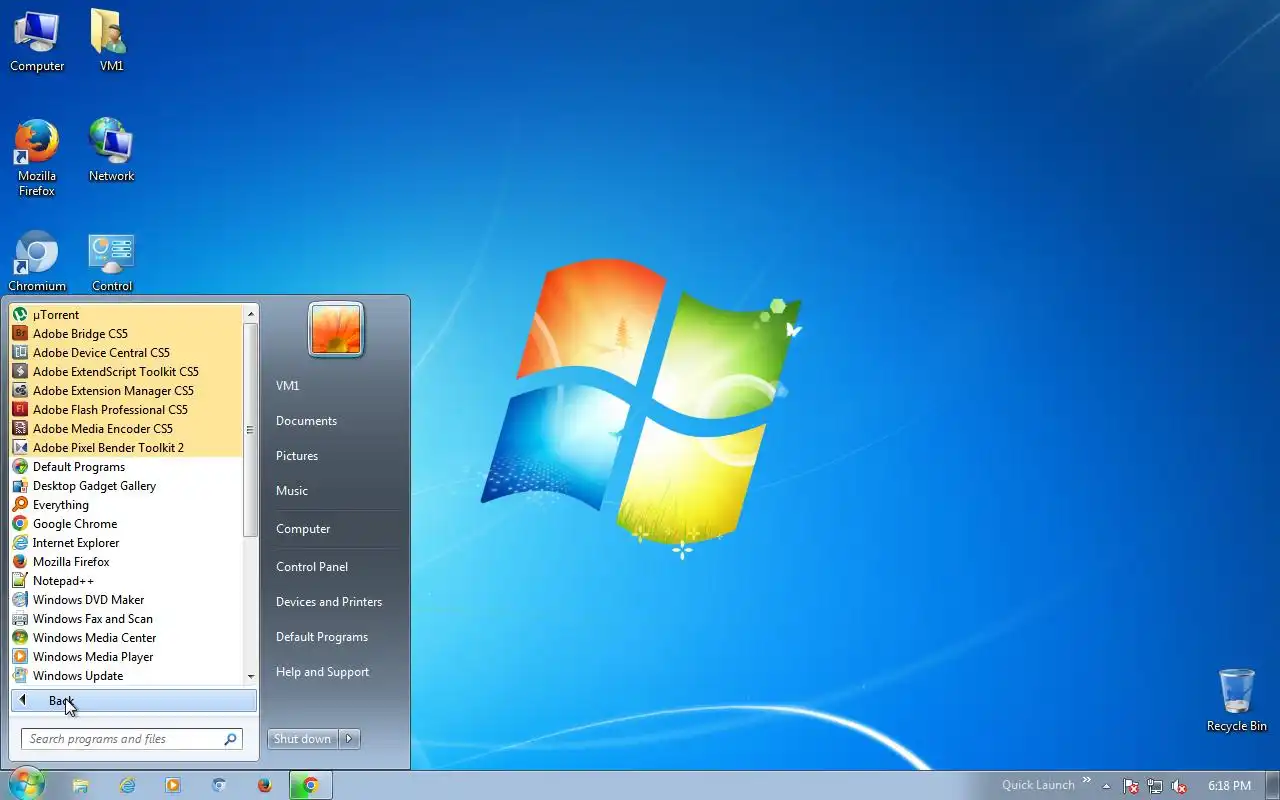
Task: Click the network status tray icon
Action: tap(1155, 786)
